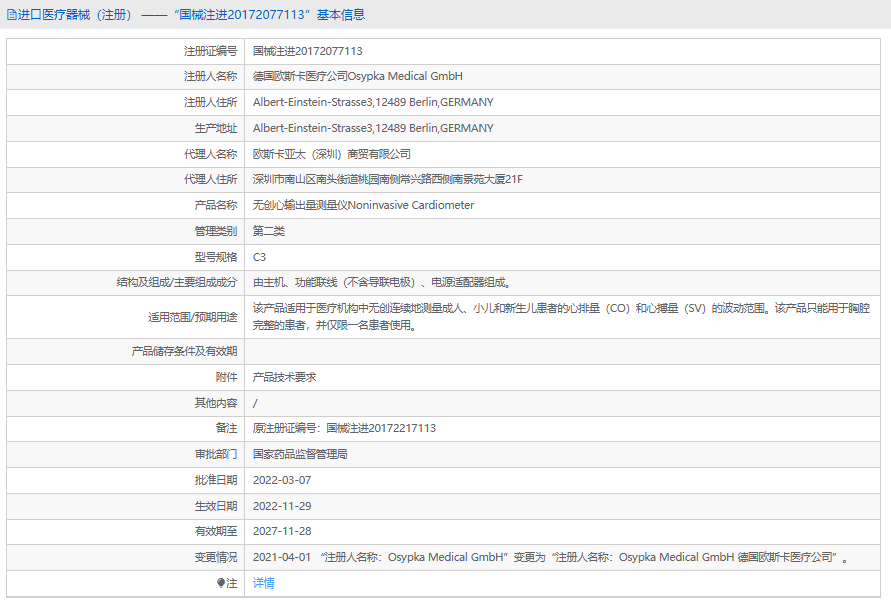
Task: Open the 产品技术要求 attachment
Action: click(285, 377)
